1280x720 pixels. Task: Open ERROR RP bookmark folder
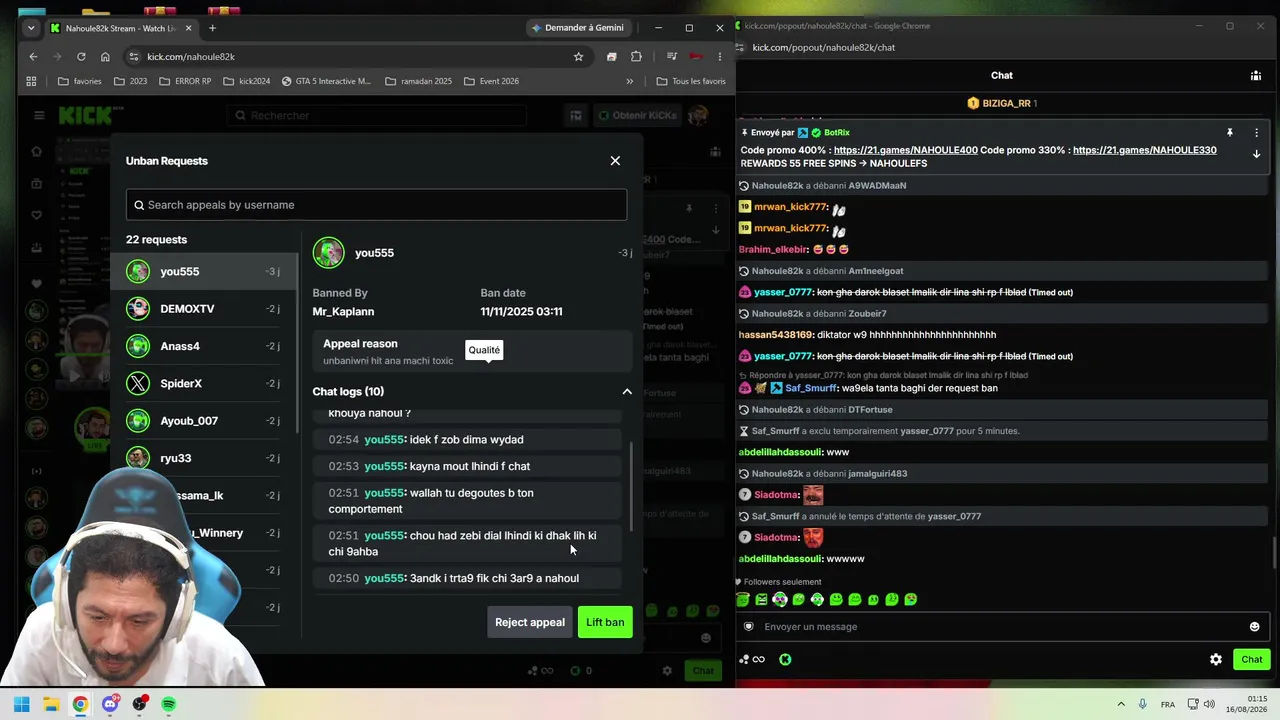tap(184, 81)
